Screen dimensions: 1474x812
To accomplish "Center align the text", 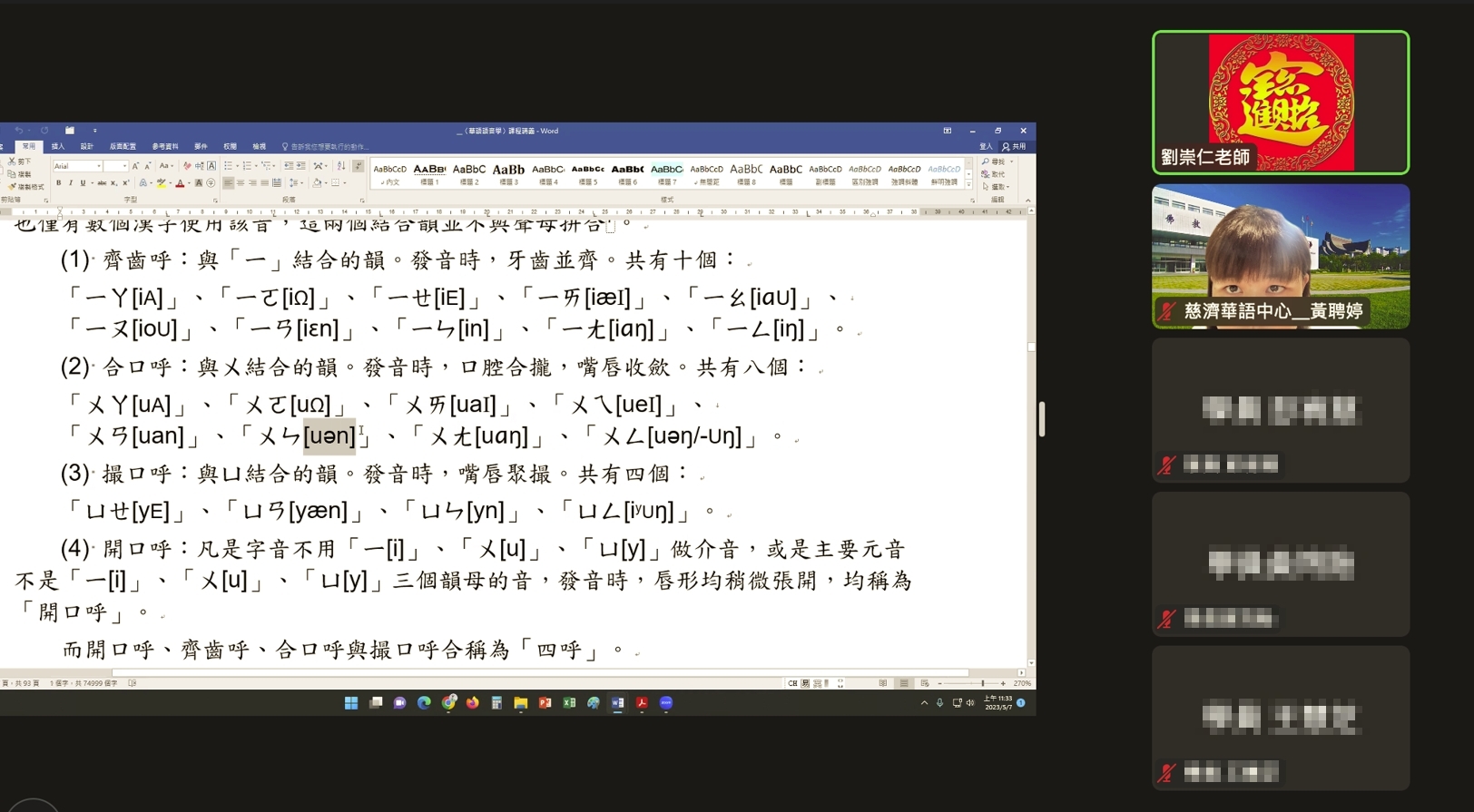I will coord(241,183).
